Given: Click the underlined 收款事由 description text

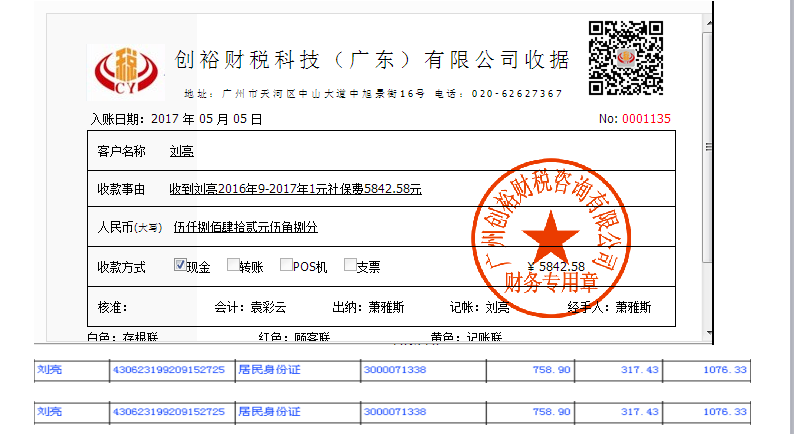Looking at the screenshot, I should point(295,188).
